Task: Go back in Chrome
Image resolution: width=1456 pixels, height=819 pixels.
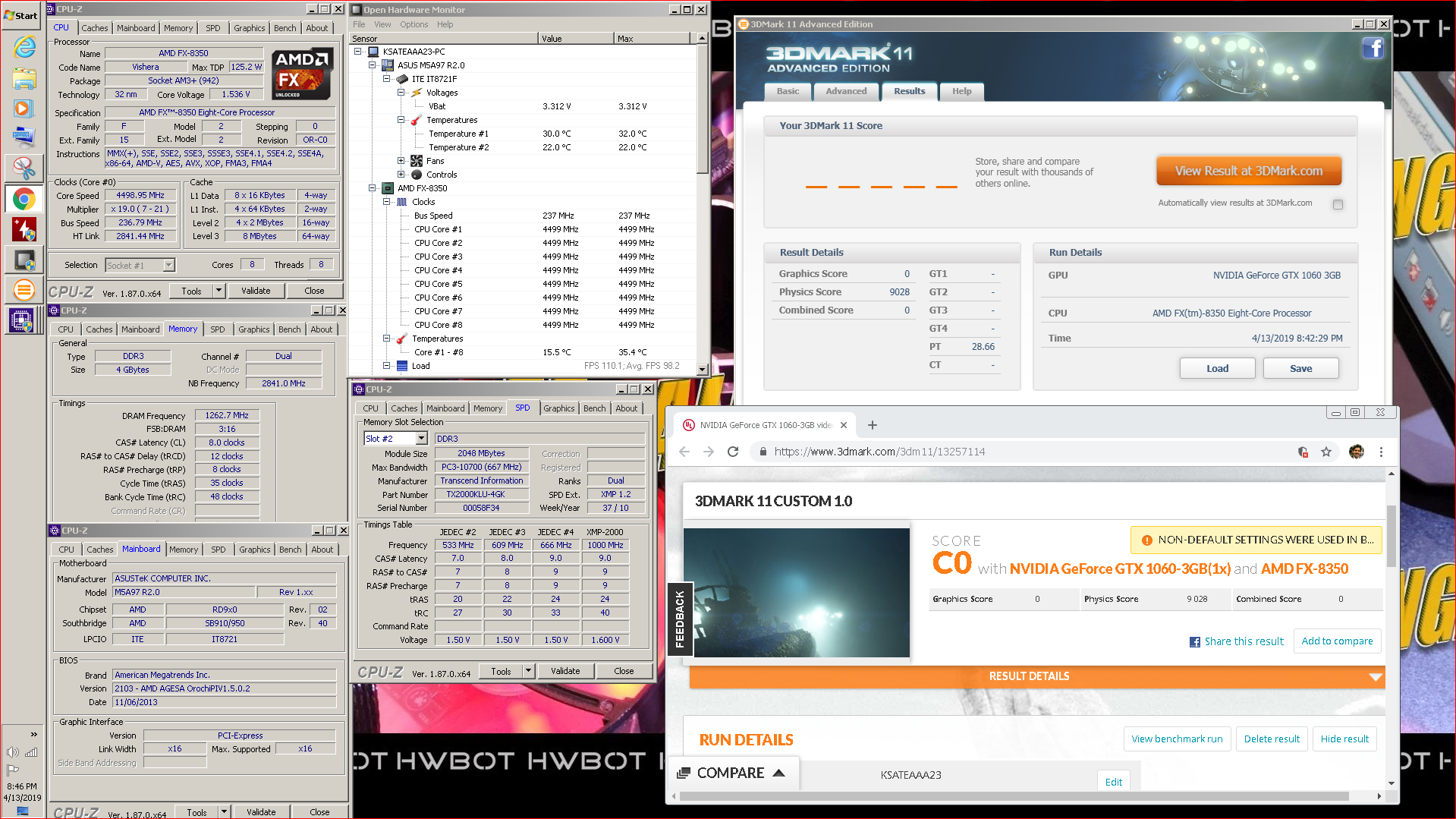Action: pos(684,452)
